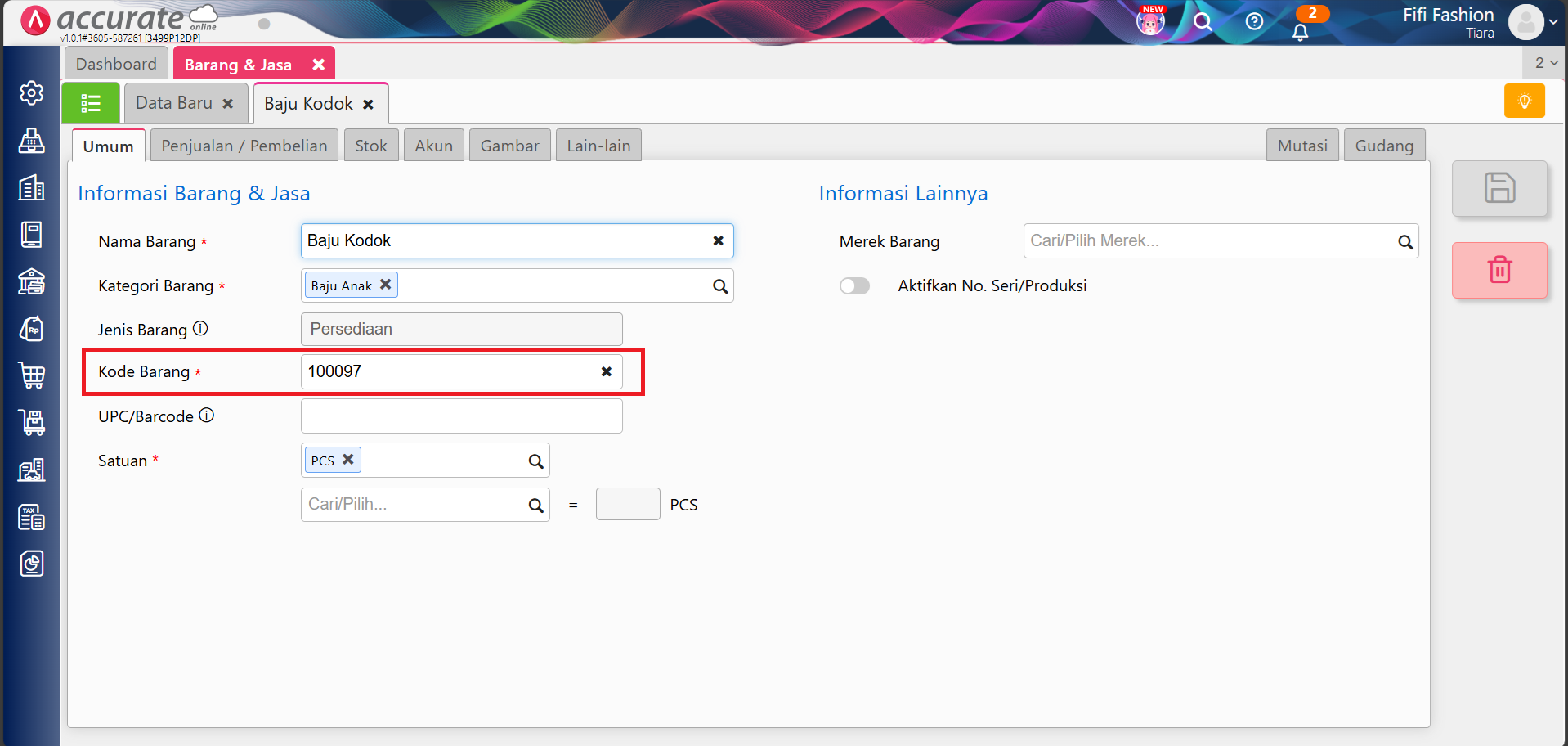Screen dimensions: 1568x746
Task: Open the top bar search magnifier
Action: point(1202,21)
